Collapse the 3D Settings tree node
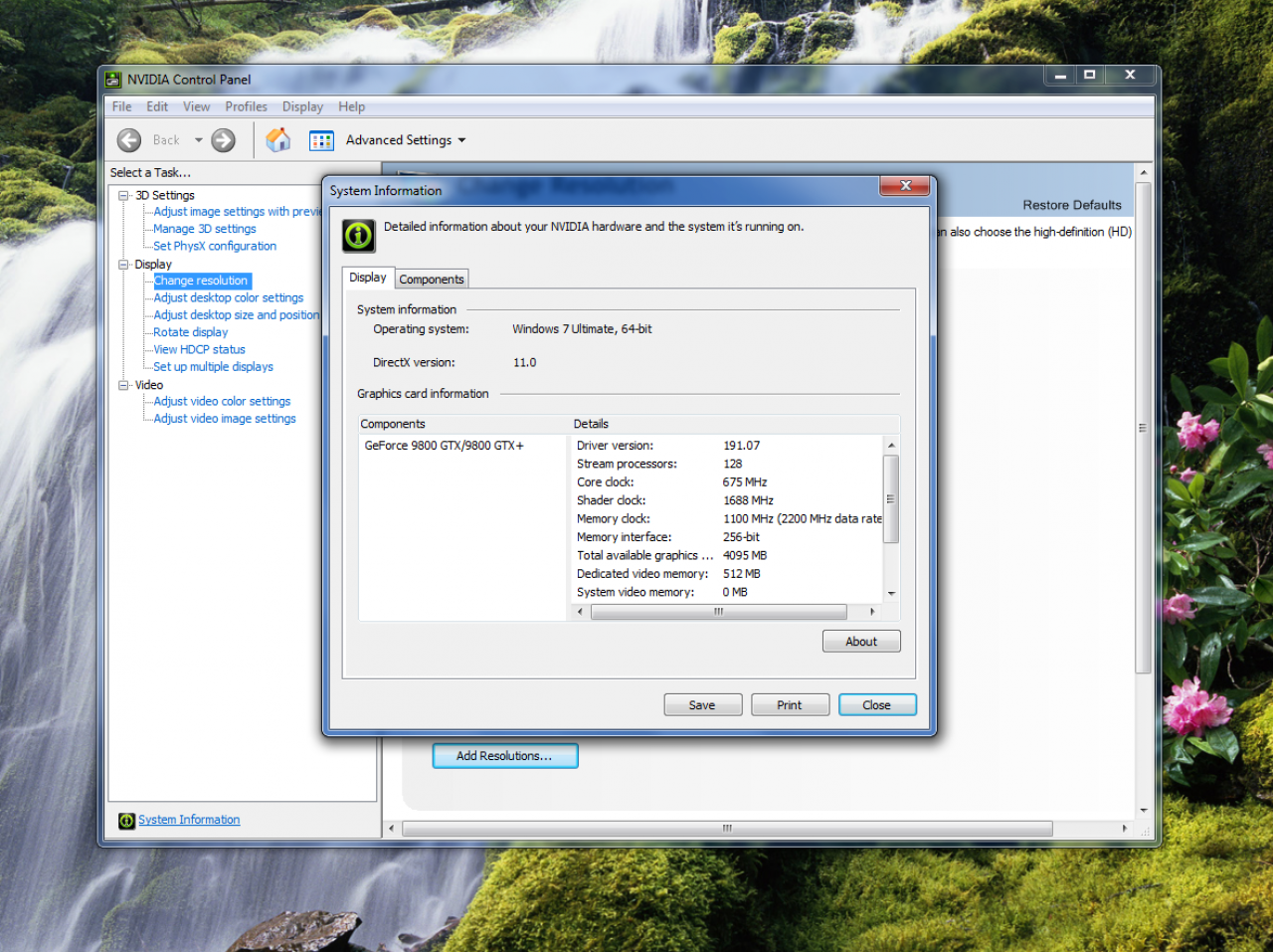Screen dimensions: 1273x952 124,196
